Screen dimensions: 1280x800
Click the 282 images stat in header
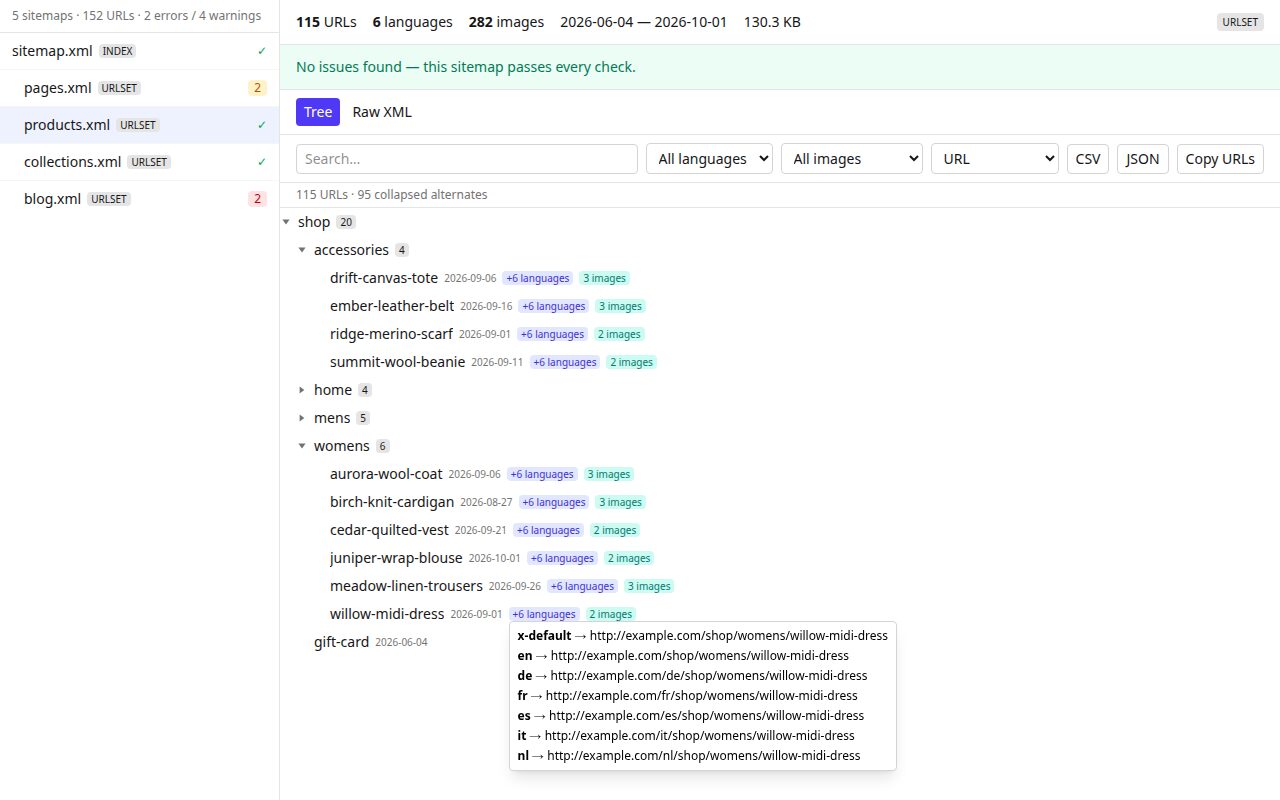[506, 22]
